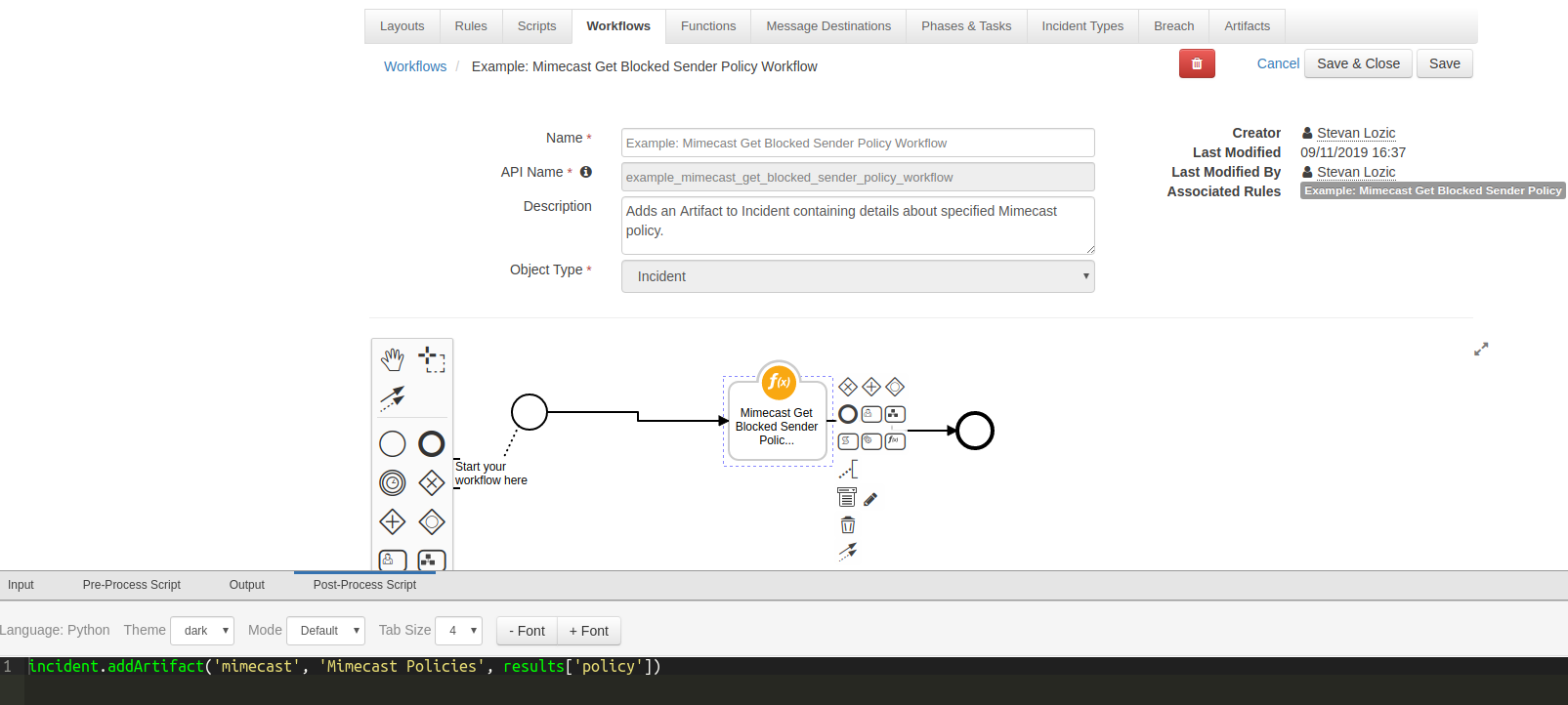This screenshot has height=705, width=1568.
Task: Add a text annotation from the context pad
Action: [848, 471]
